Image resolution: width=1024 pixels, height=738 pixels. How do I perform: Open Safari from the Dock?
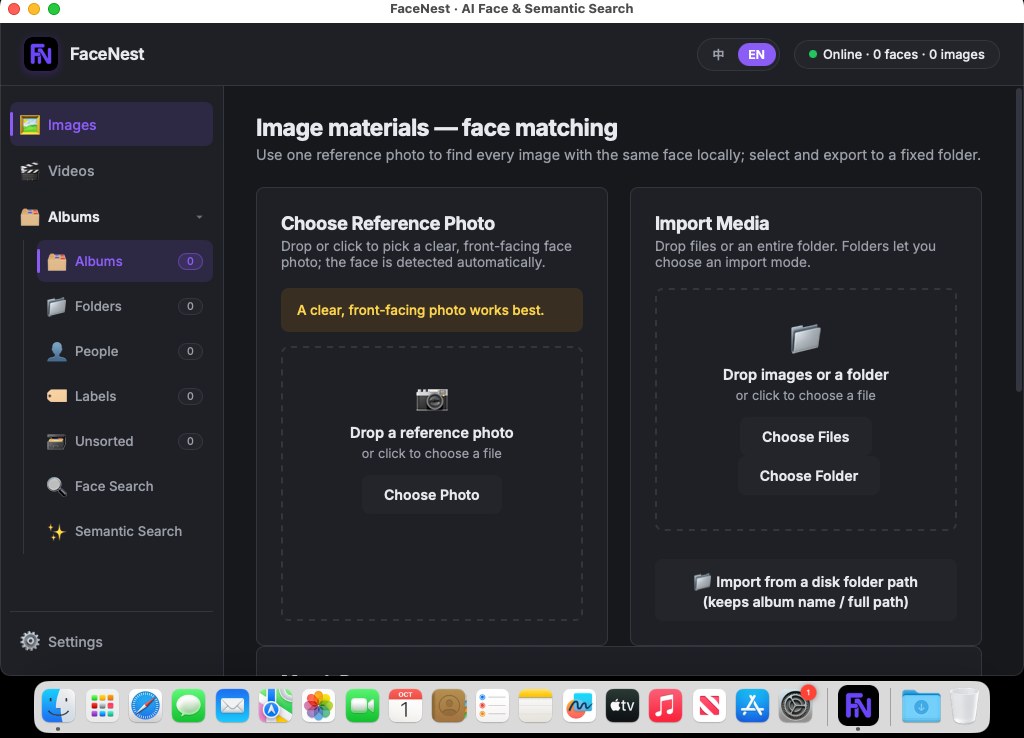tap(145, 706)
